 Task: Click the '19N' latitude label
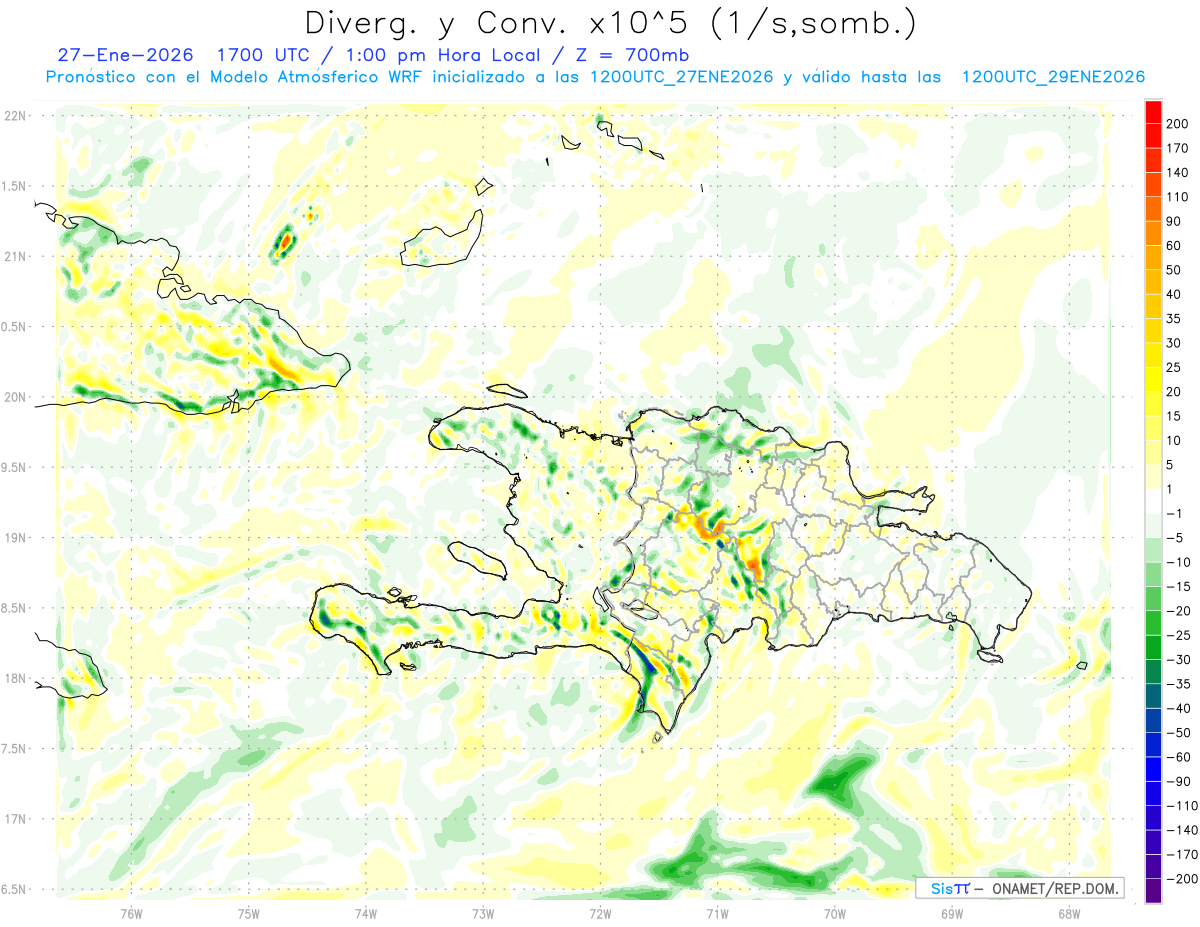pos(14,537)
